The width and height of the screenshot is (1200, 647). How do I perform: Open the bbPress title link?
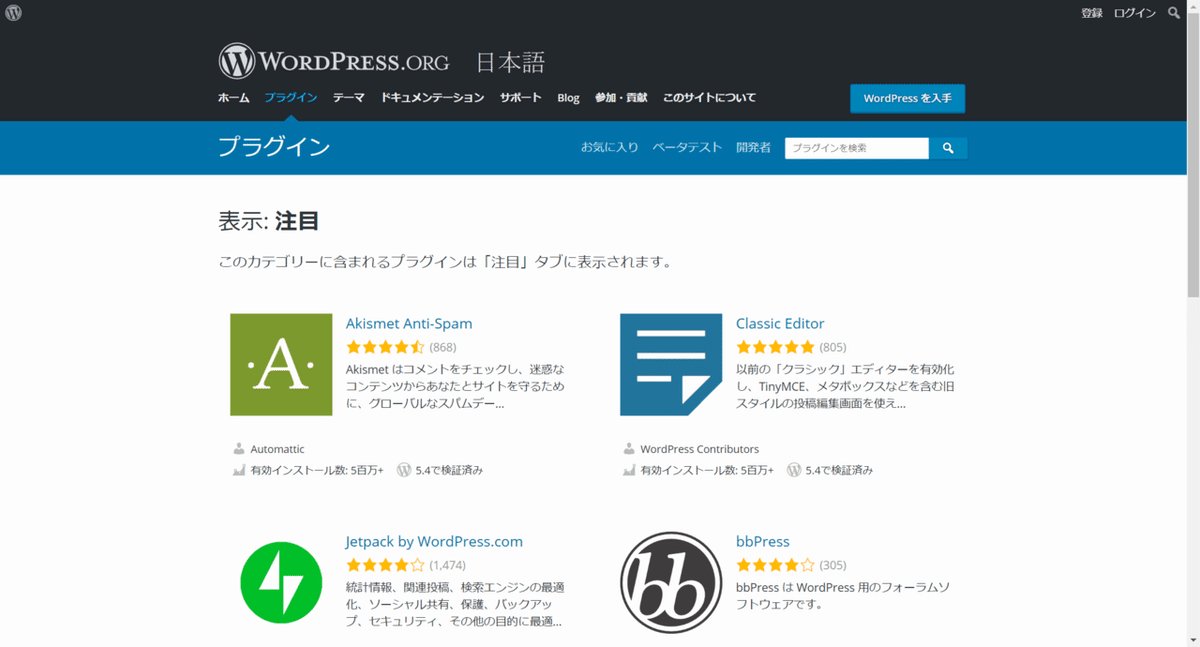(x=763, y=542)
